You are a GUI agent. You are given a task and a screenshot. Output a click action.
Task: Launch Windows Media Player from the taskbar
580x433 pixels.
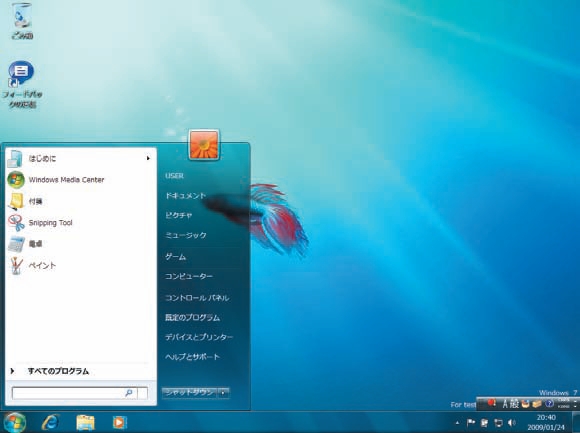pyautogui.click(x=119, y=422)
